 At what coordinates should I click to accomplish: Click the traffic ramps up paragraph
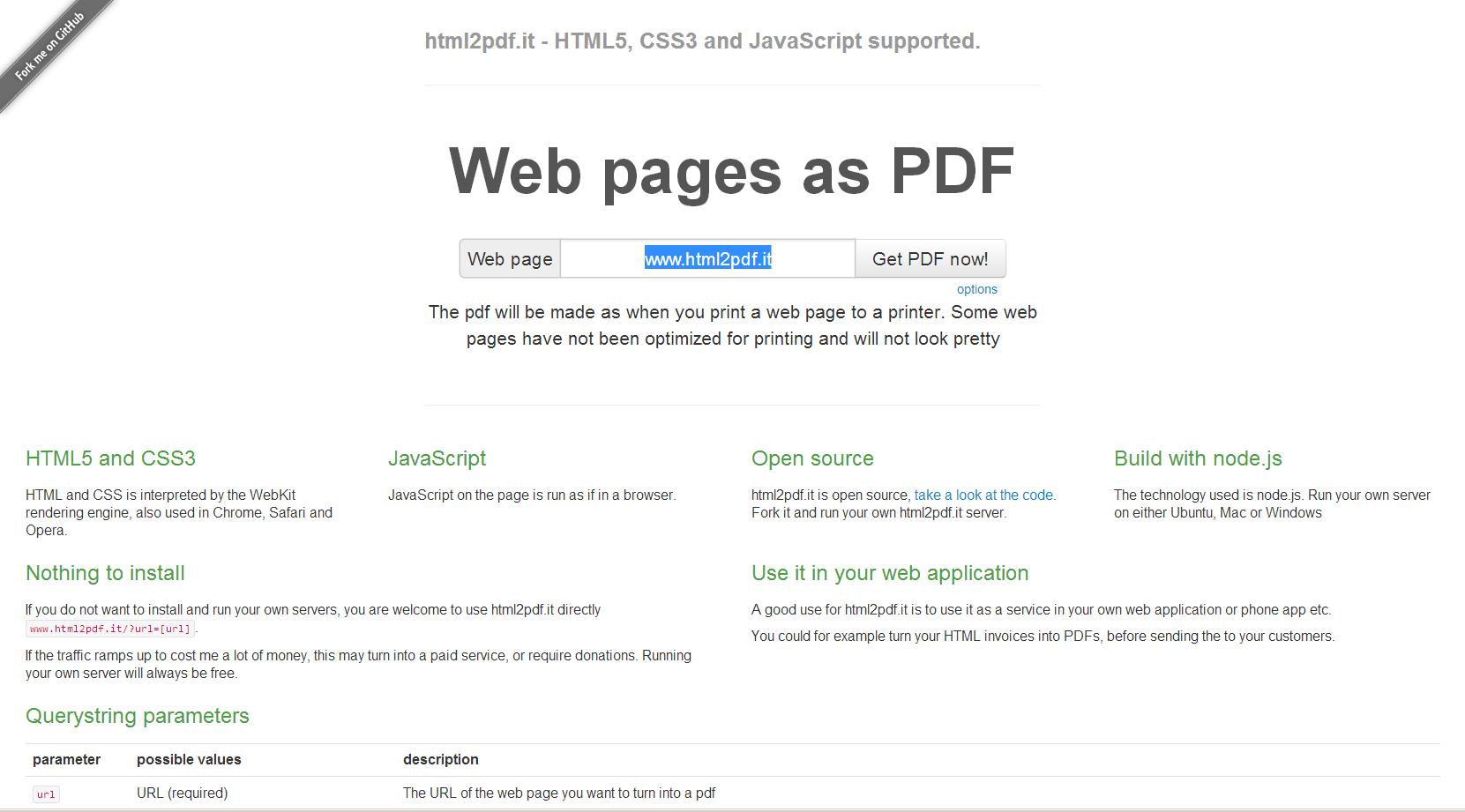point(358,665)
